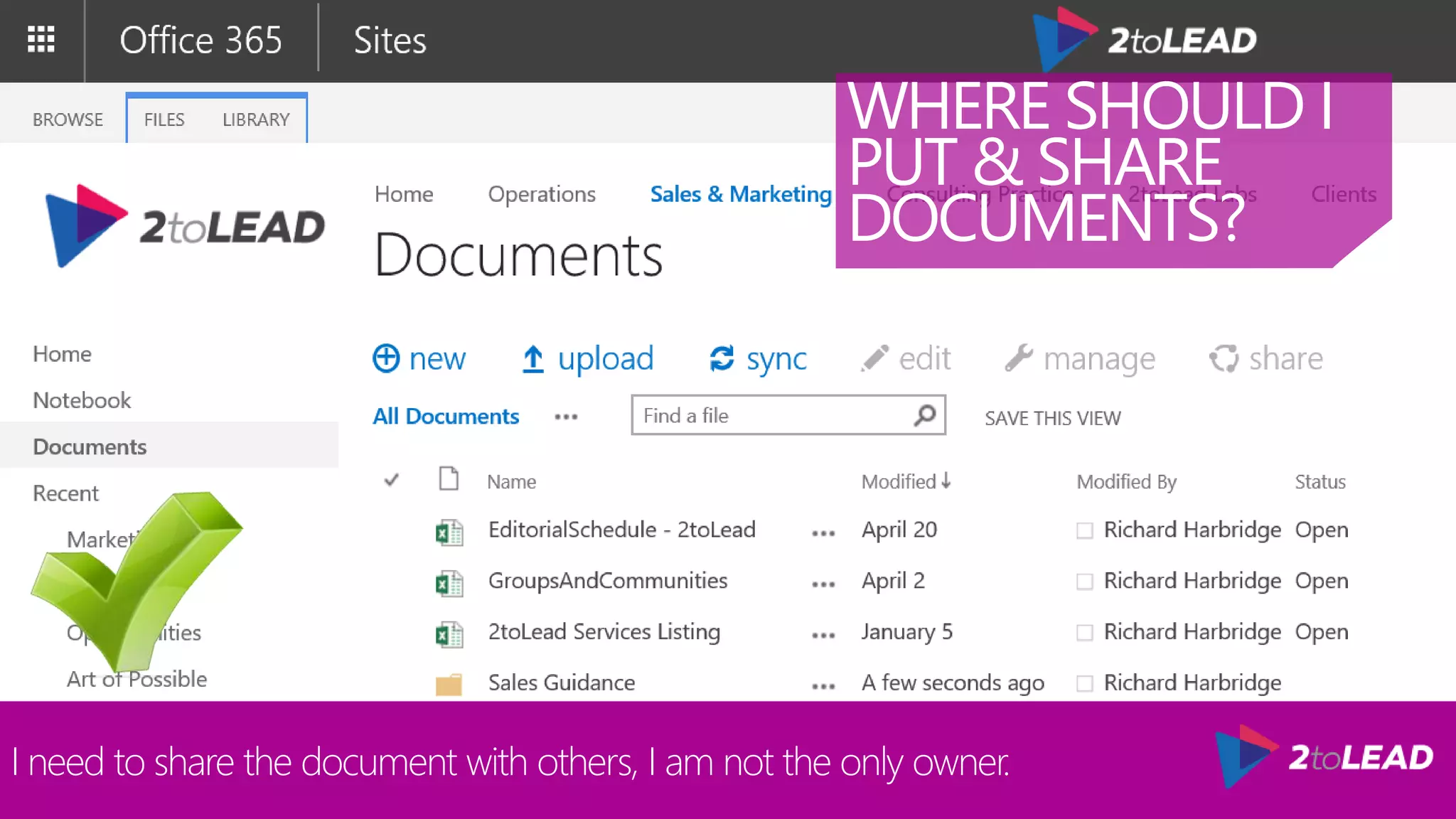Click the sync arrows icon
The height and width of the screenshot is (819, 1456).
coord(722,358)
